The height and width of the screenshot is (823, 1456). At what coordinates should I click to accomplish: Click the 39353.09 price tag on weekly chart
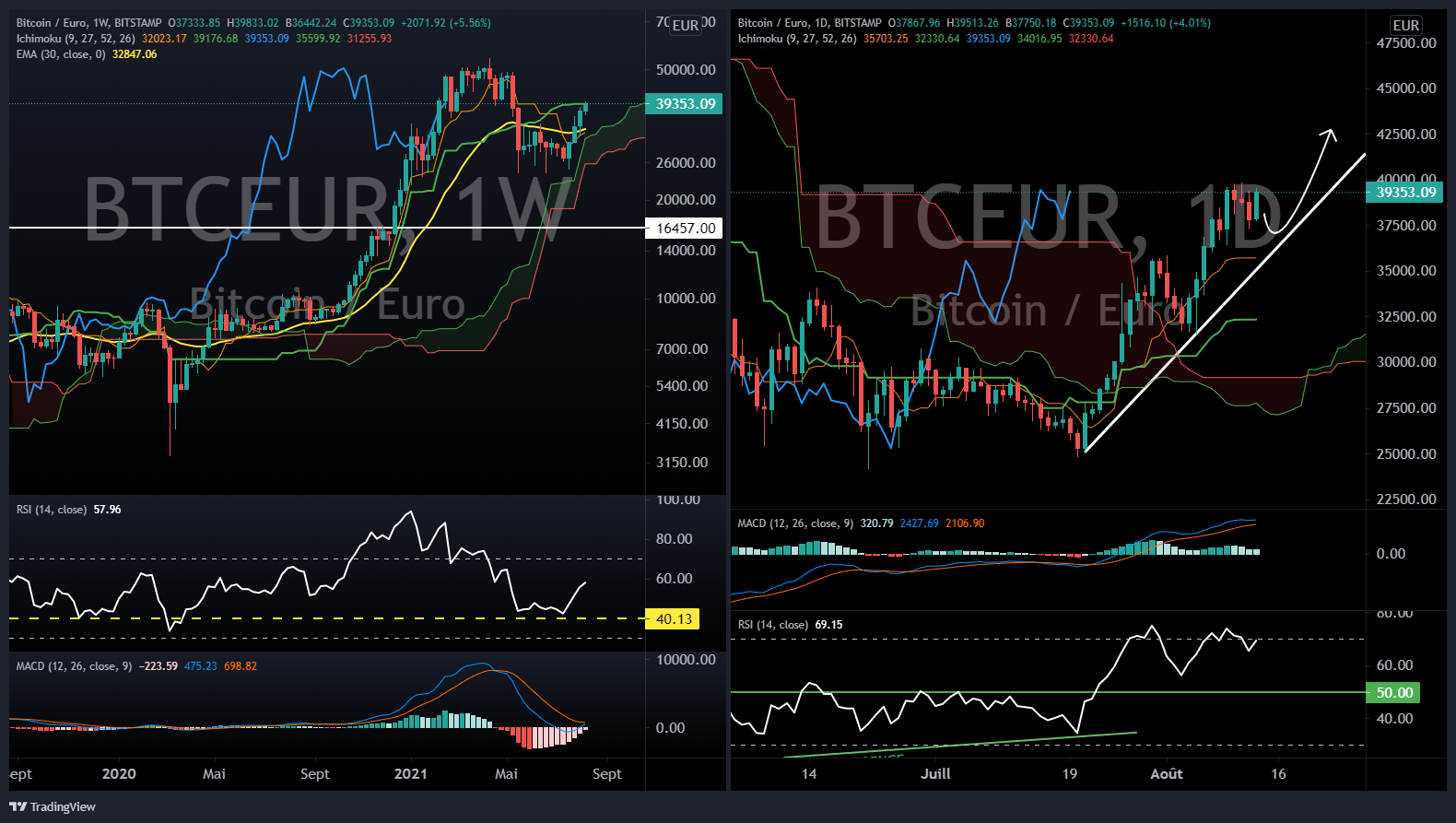tap(685, 104)
